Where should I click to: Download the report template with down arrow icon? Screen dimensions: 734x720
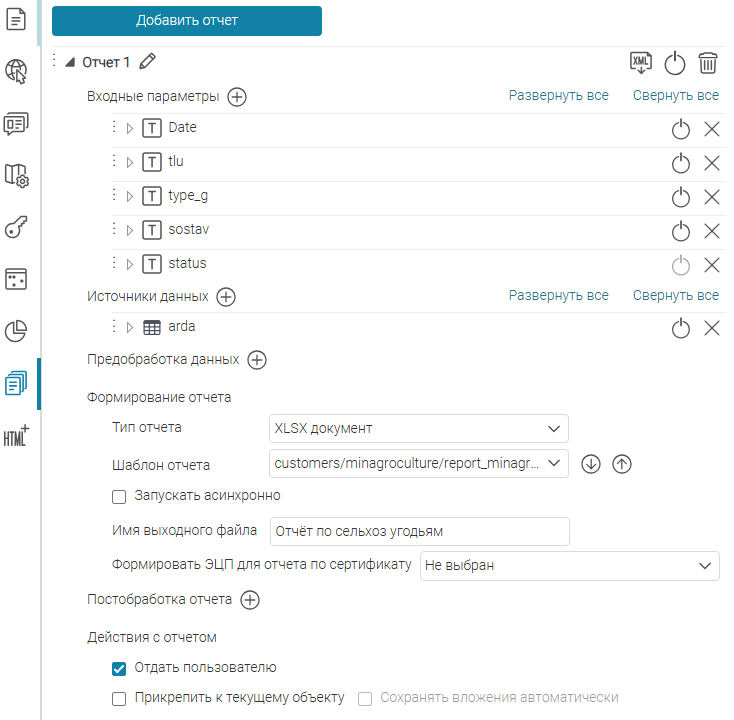pos(590,463)
